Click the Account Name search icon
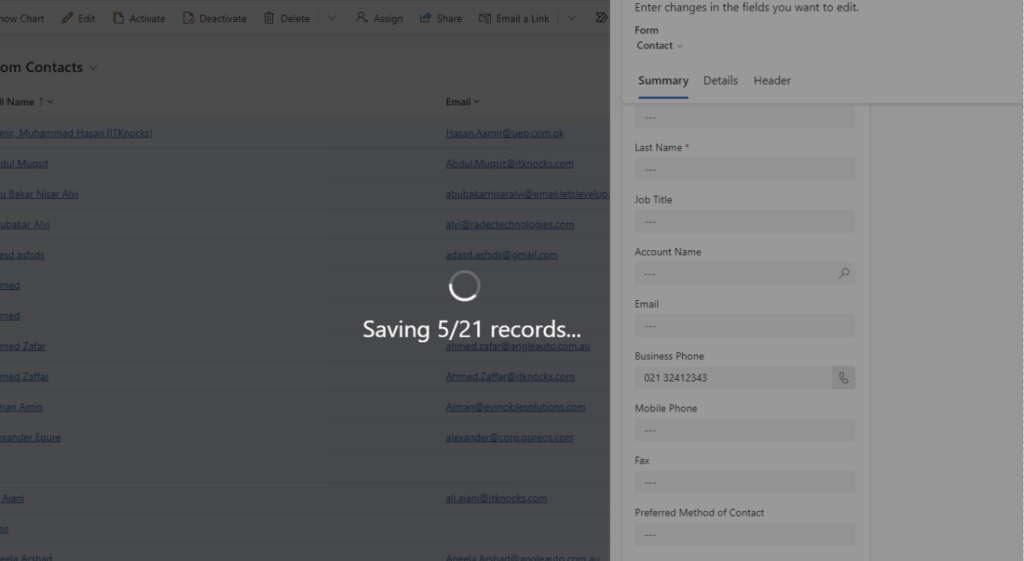This screenshot has width=1024, height=561. (x=844, y=273)
